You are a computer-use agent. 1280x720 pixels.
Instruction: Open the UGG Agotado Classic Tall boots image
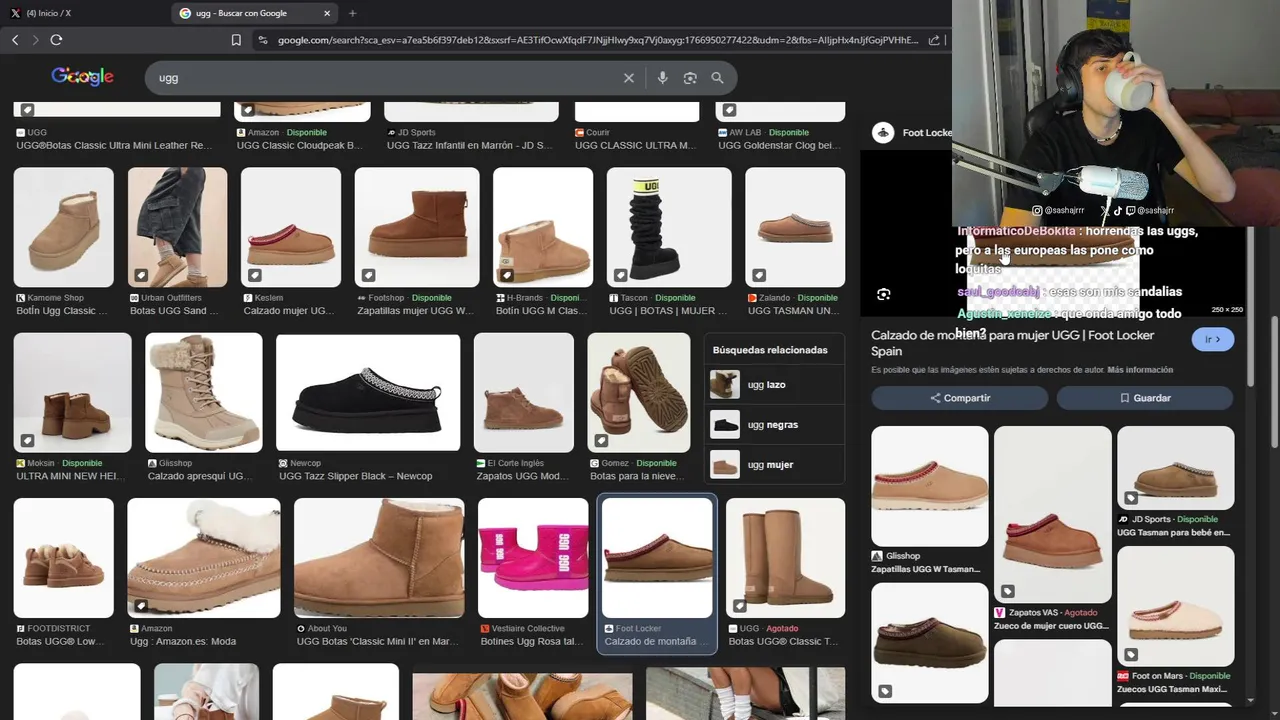click(x=785, y=558)
